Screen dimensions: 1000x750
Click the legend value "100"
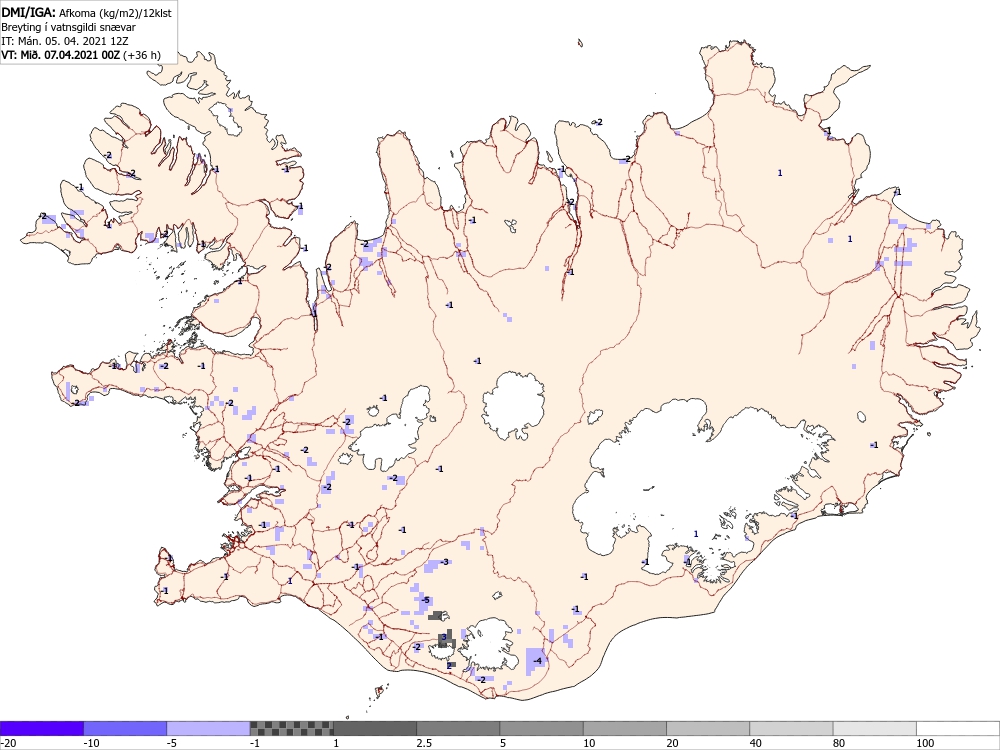click(x=925, y=743)
